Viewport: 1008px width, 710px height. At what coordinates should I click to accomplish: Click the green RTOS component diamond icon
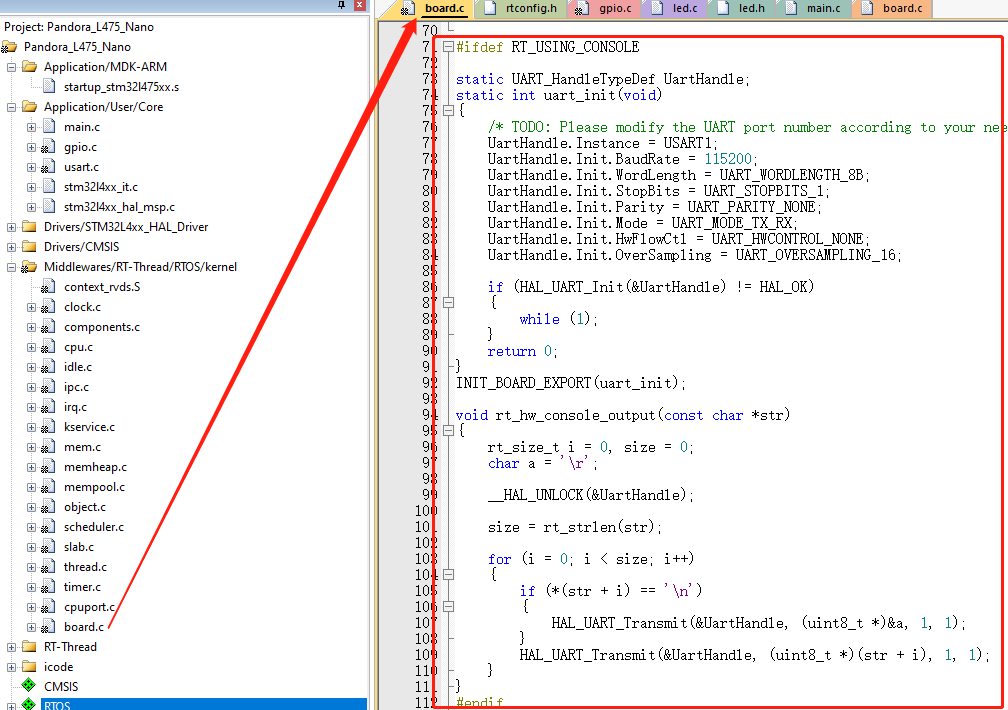coord(29,705)
